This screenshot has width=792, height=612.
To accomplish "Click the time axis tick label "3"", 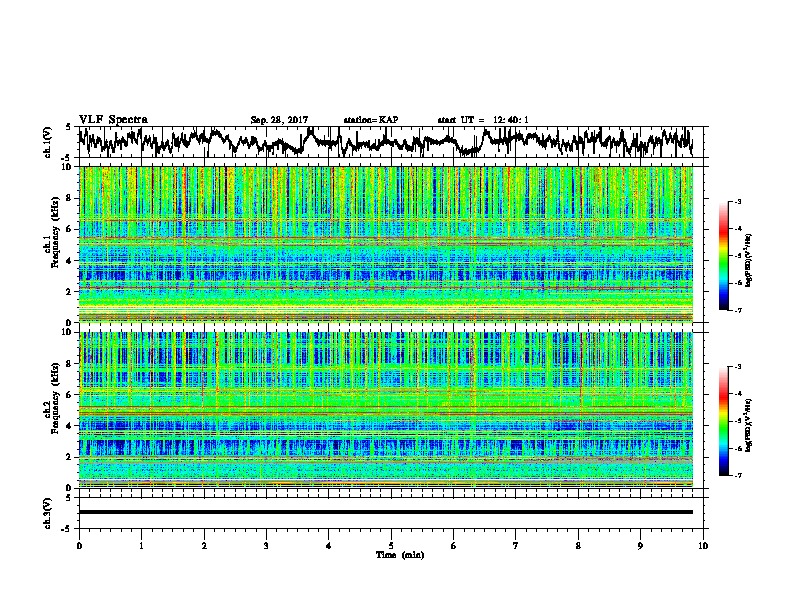I will click(x=266, y=546).
